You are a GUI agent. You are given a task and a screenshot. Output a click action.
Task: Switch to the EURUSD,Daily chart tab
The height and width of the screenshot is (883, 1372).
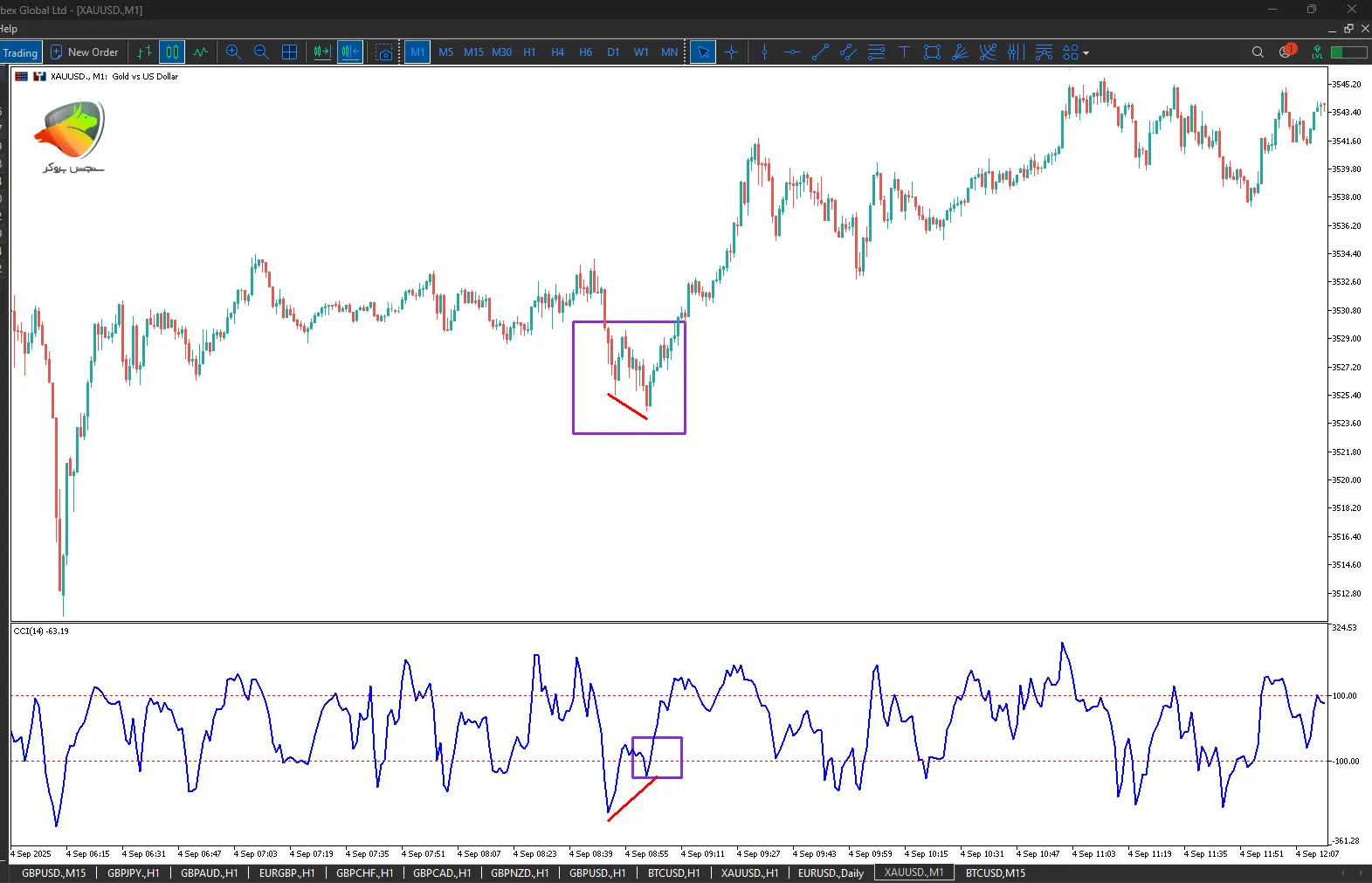pyautogui.click(x=831, y=873)
